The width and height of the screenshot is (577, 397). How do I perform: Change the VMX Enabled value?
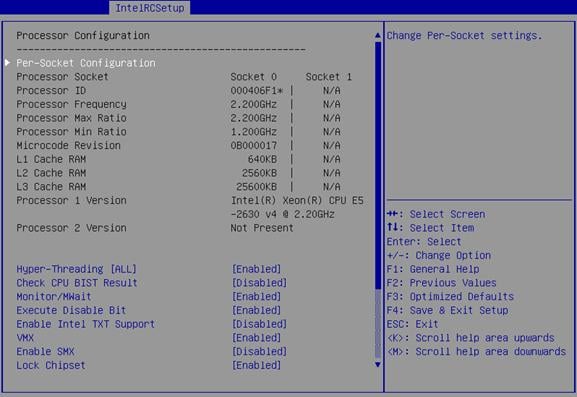coord(256,338)
